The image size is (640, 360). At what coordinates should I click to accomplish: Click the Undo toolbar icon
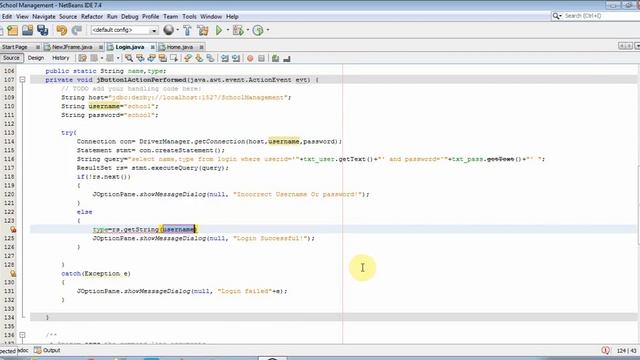click(x=62, y=30)
